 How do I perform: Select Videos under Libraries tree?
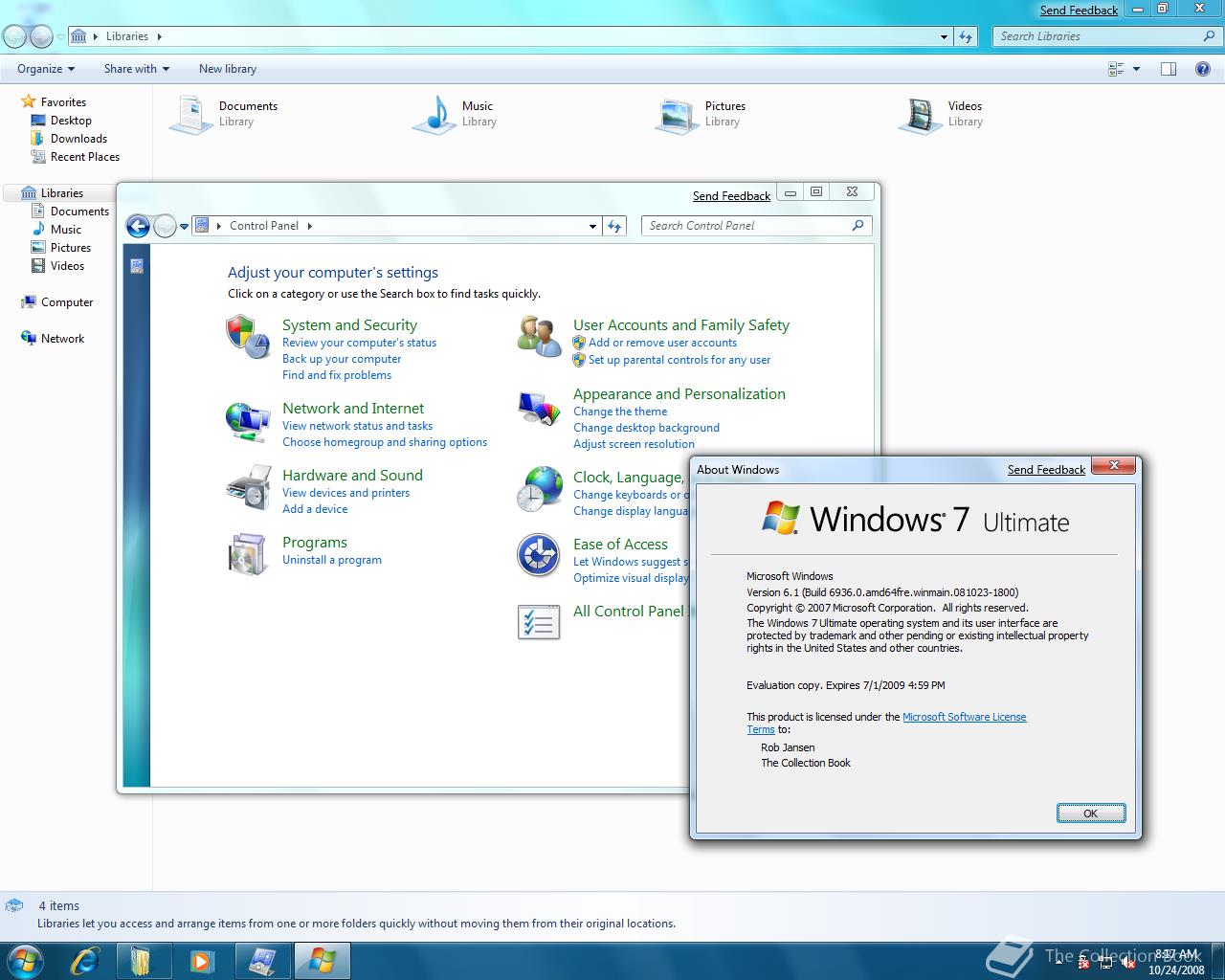pyautogui.click(x=67, y=266)
